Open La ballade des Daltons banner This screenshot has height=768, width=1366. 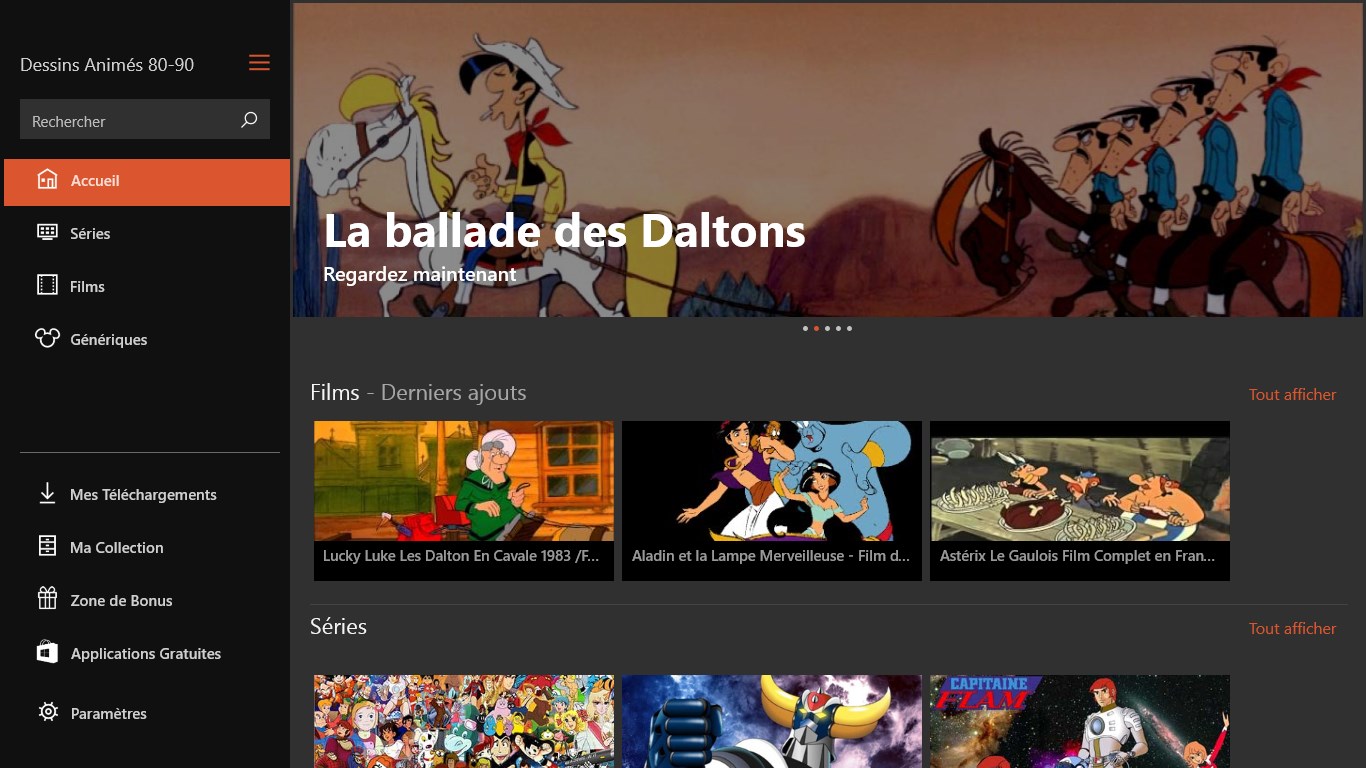(828, 160)
